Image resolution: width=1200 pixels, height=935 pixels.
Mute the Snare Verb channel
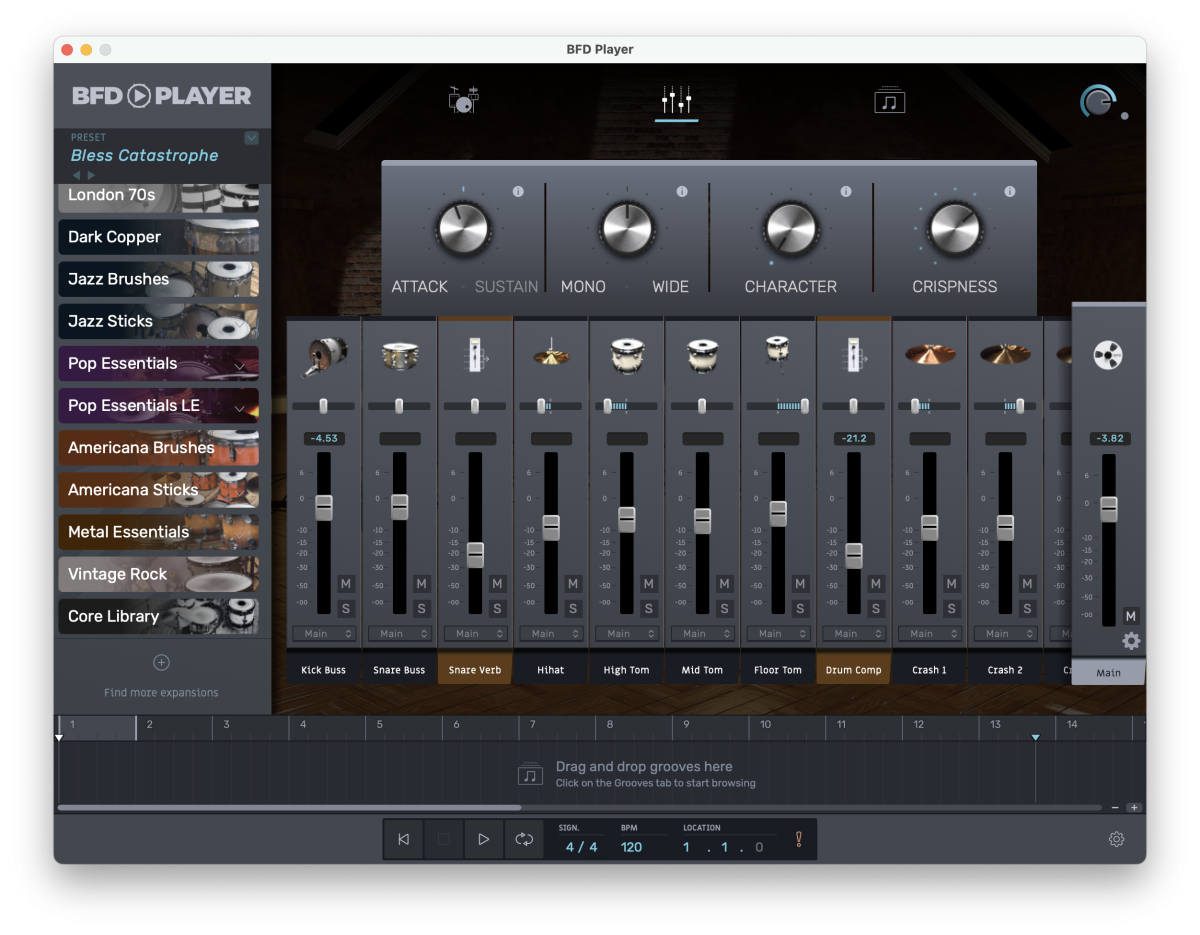click(x=497, y=584)
